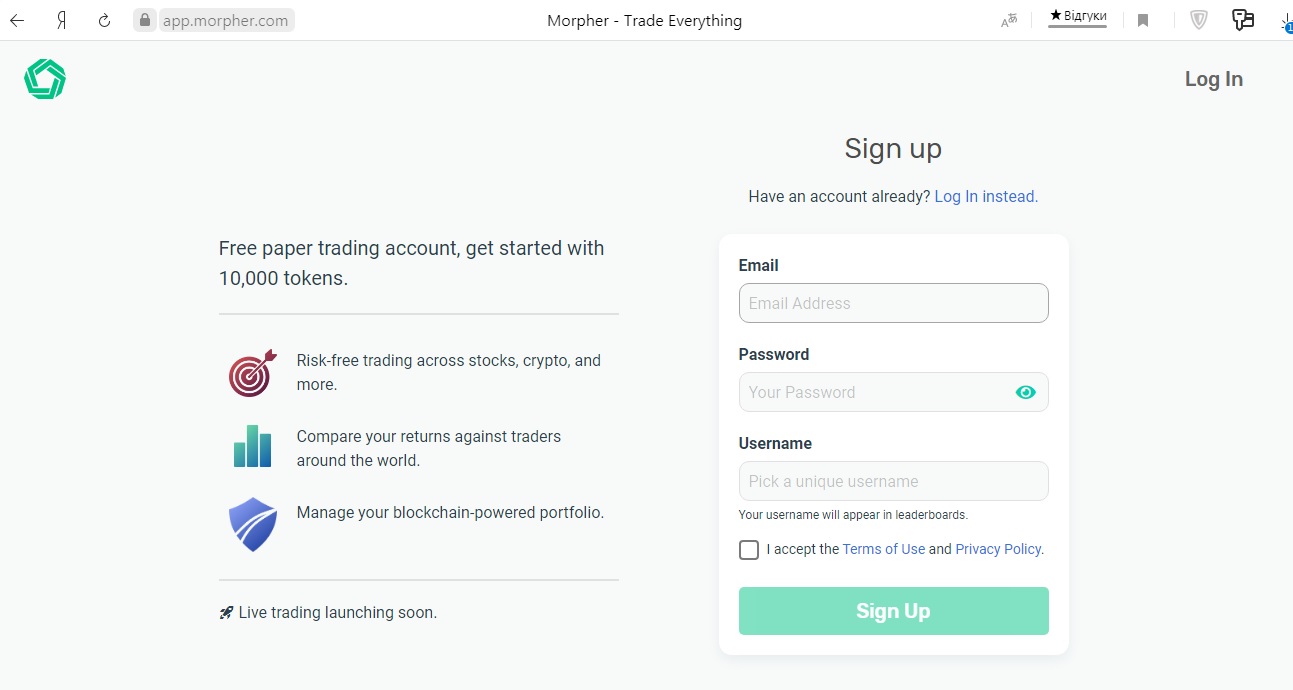Open the Yandex home button
This screenshot has height=690, width=1293.
[61, 20]
